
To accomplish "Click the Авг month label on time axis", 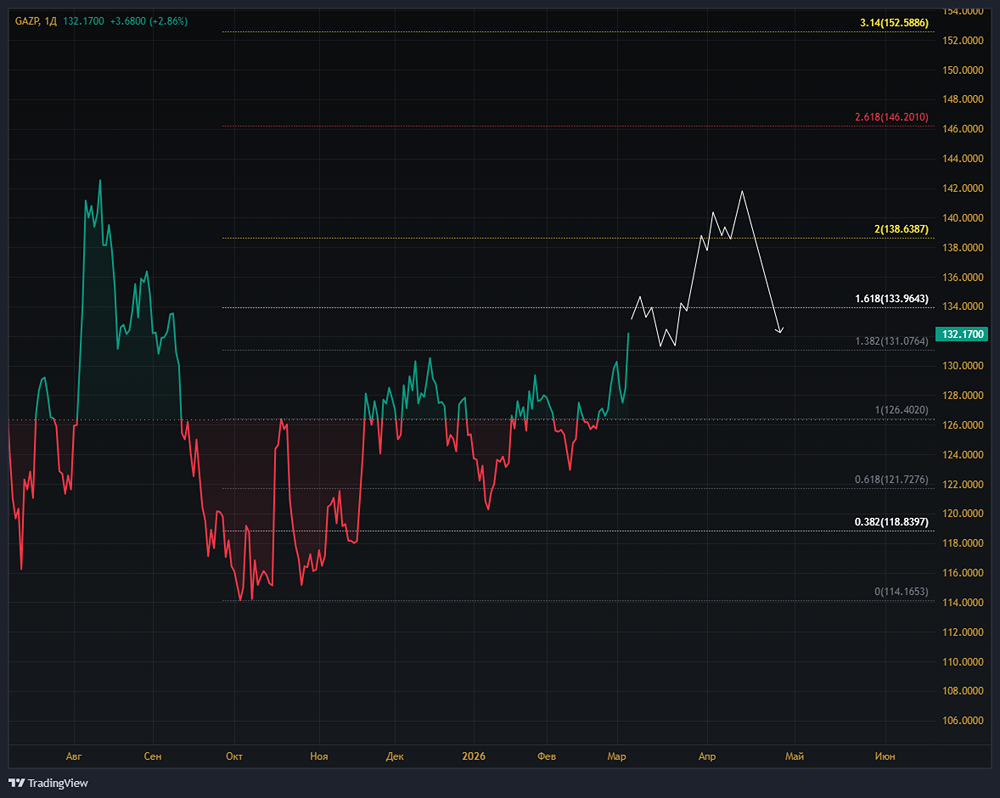I will [72, 757].
